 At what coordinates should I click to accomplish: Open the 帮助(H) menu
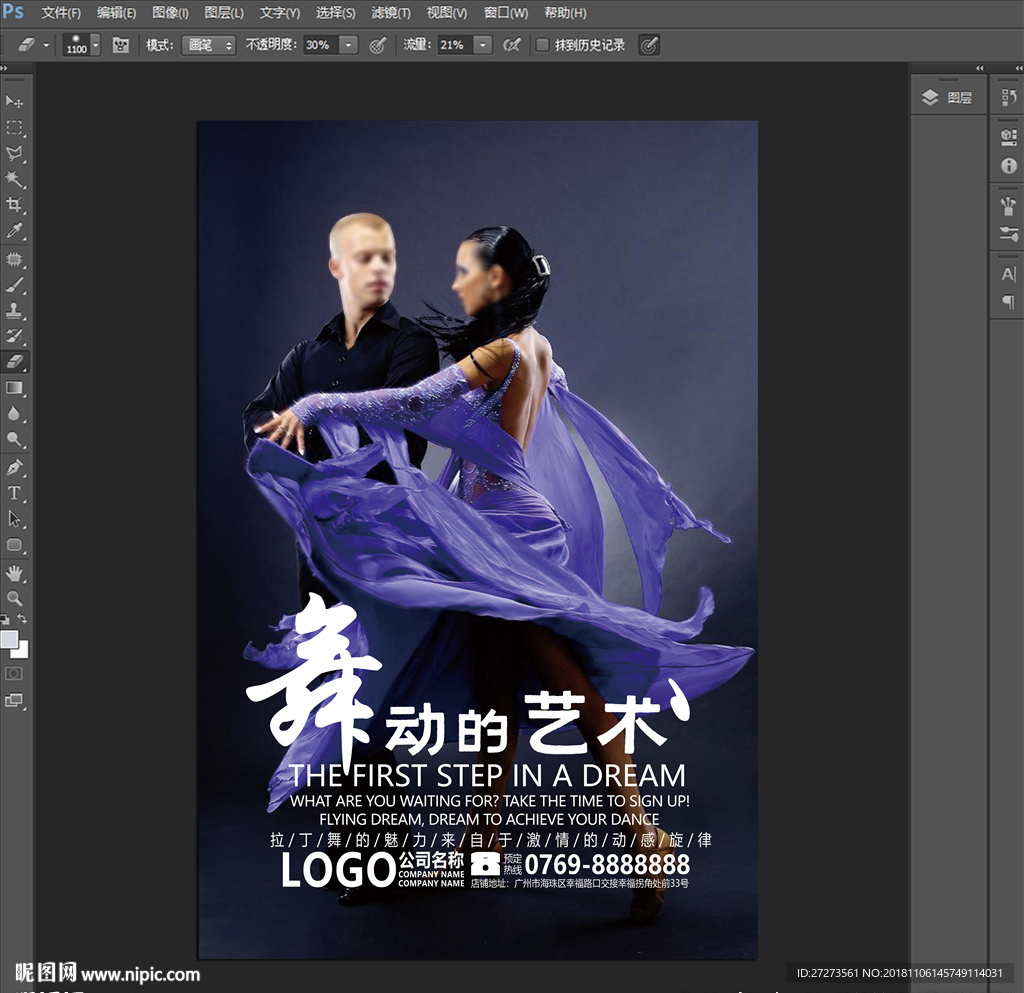point(566,13)
